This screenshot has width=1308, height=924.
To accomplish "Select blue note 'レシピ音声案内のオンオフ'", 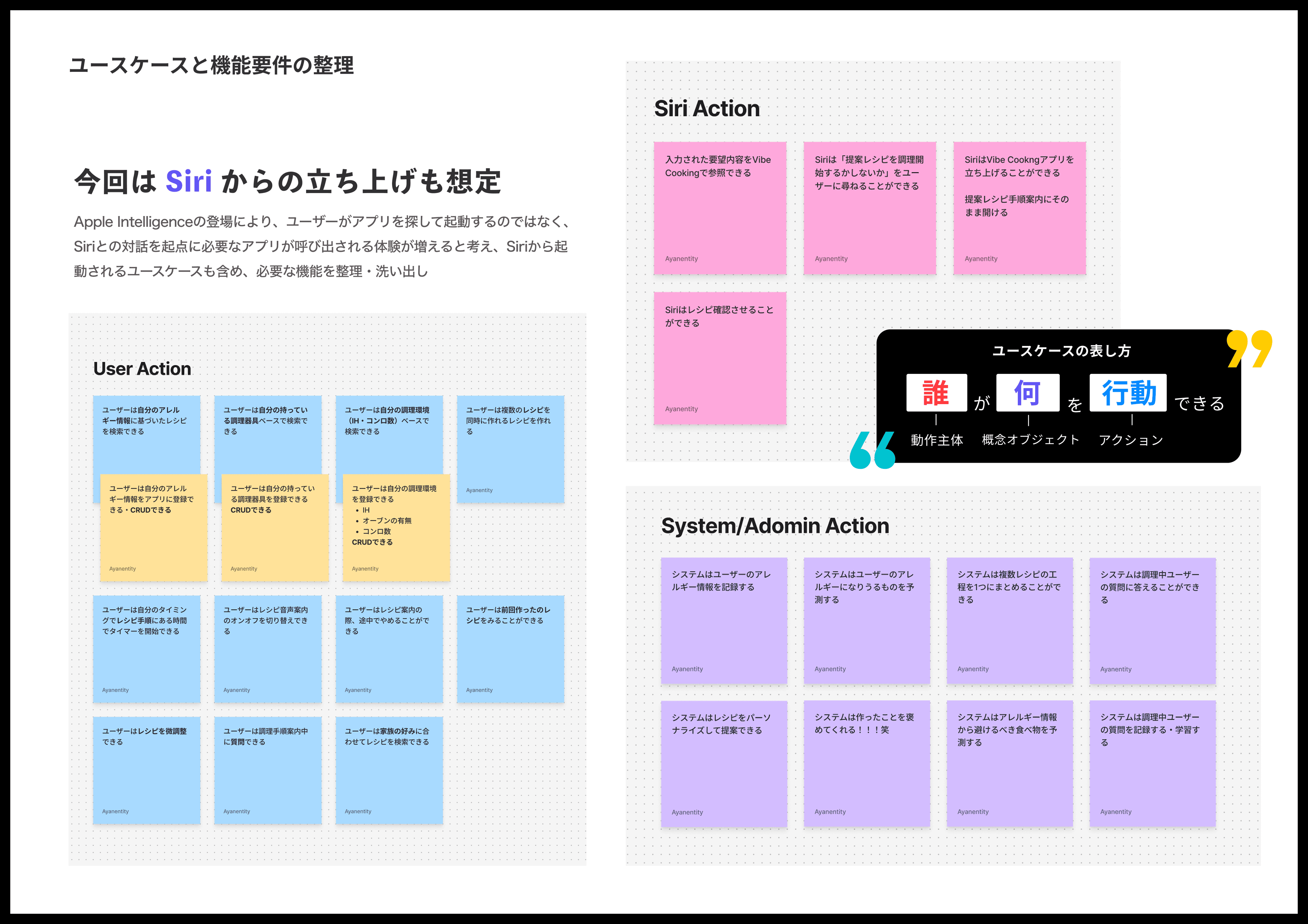I will pyautogui.click(x=268, y=649).
